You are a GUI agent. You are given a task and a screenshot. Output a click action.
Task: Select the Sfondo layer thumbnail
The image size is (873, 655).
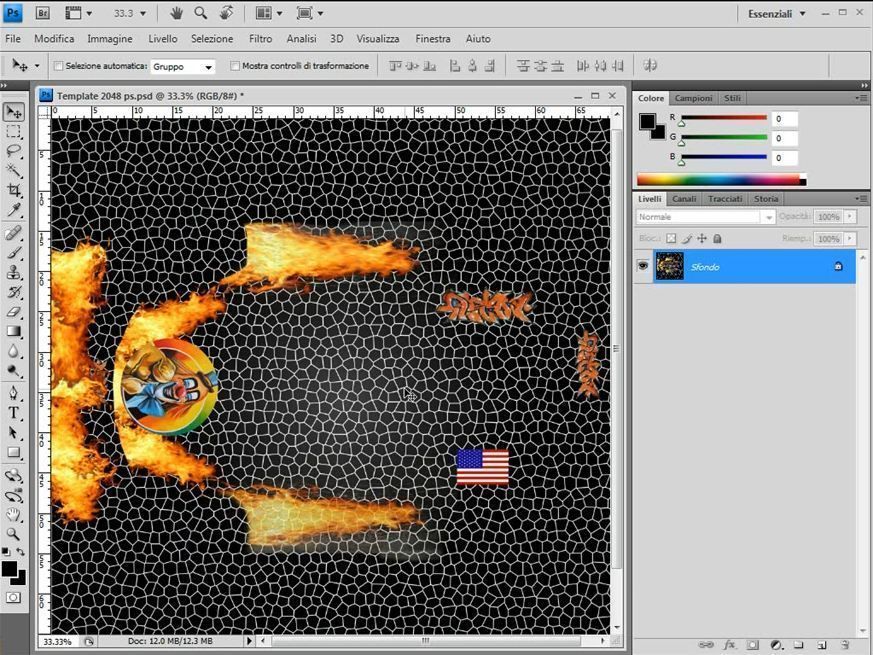pyautogui.click(x=670, y=266)
